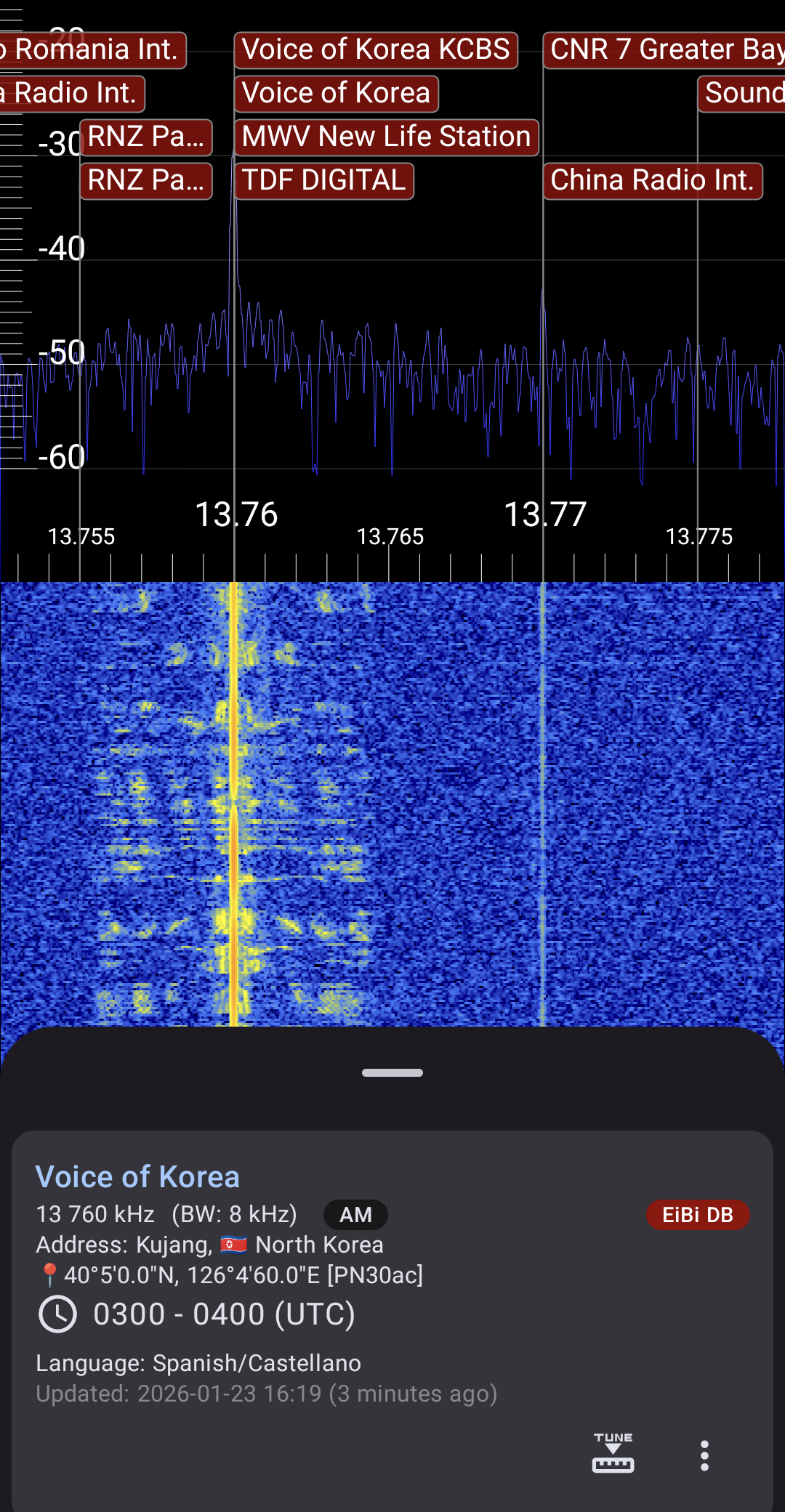Viewport: 785px width, 1512px height.
Task: Select the MWV New Life Station label
Action: (x=386, y=137)
